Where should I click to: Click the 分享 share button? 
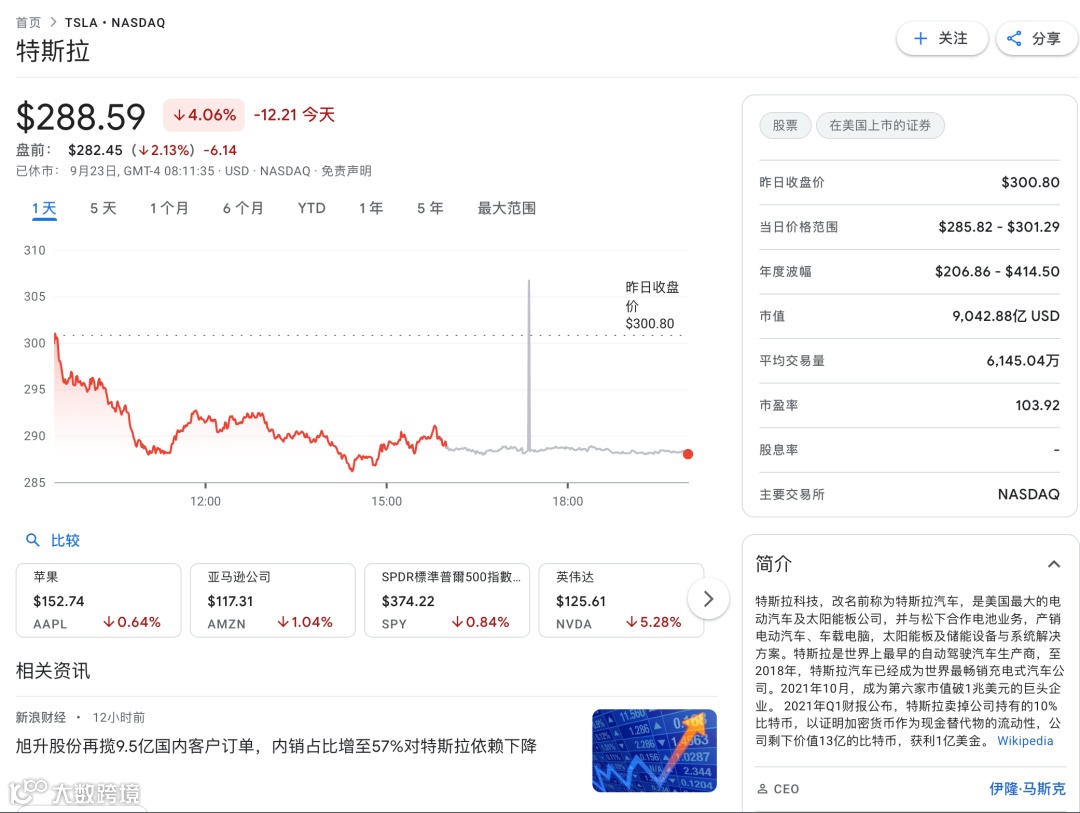[x=1036, y=39]
